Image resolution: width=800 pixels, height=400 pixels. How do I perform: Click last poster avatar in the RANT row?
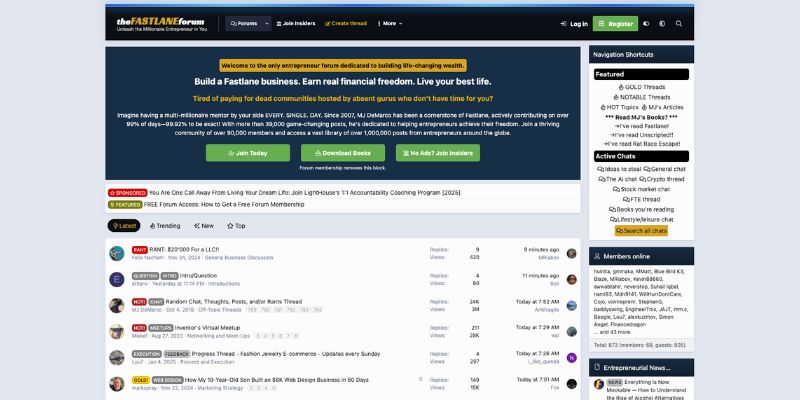571,254
